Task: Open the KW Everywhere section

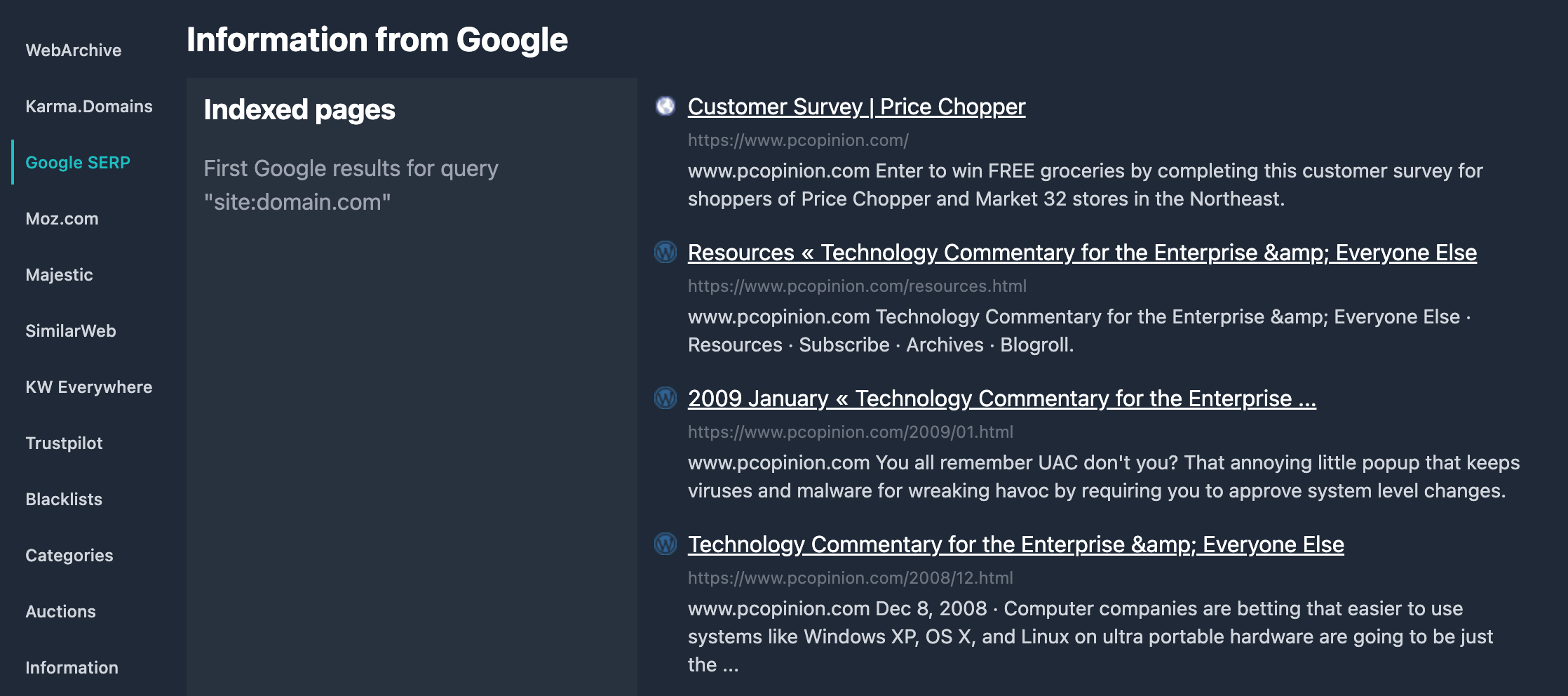Action: 89,387
